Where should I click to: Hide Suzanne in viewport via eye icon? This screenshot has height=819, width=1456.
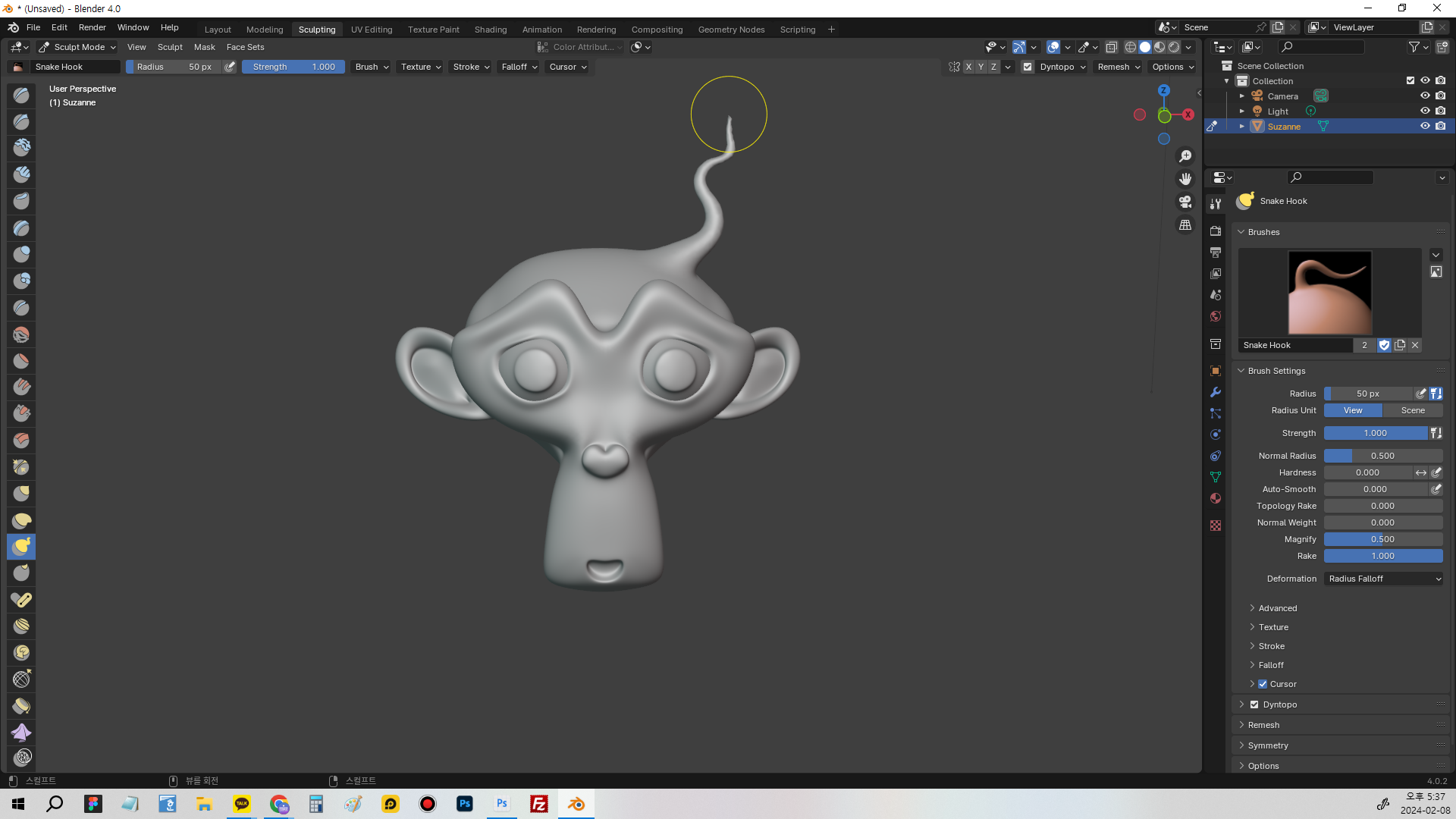coord(1425,127)
